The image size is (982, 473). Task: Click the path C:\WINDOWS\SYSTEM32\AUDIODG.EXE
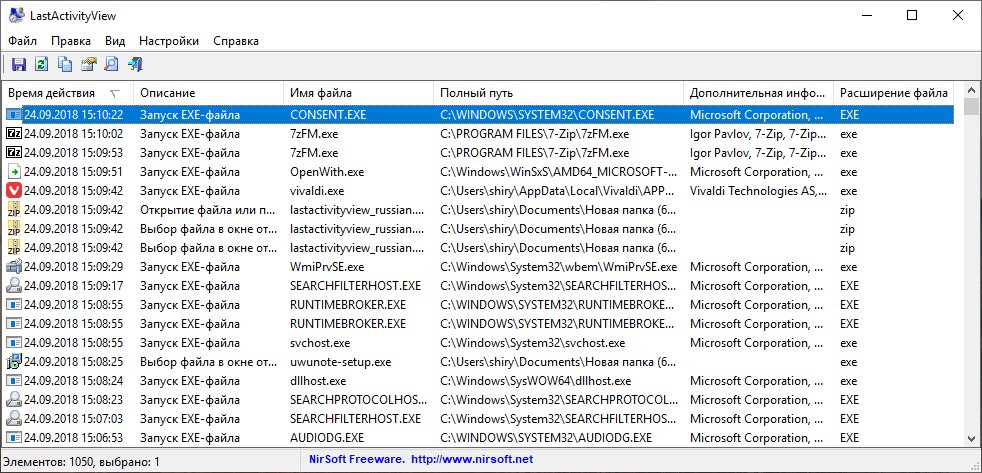point(545,438)
